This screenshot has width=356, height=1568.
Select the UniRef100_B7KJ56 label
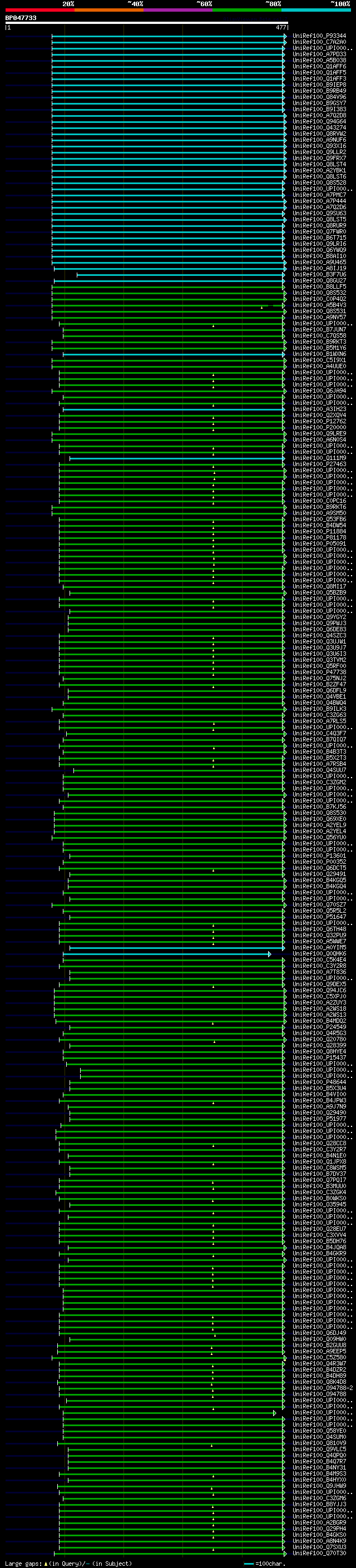pos(319,807)
